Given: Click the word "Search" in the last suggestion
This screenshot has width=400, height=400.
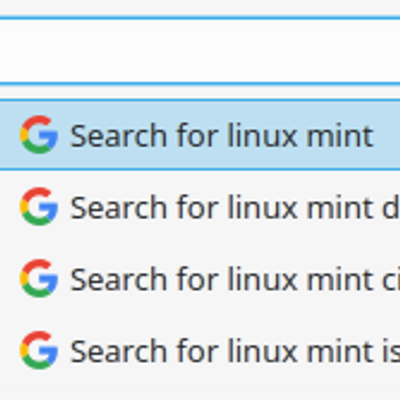Looking at the screenshot, I should 119,351.
